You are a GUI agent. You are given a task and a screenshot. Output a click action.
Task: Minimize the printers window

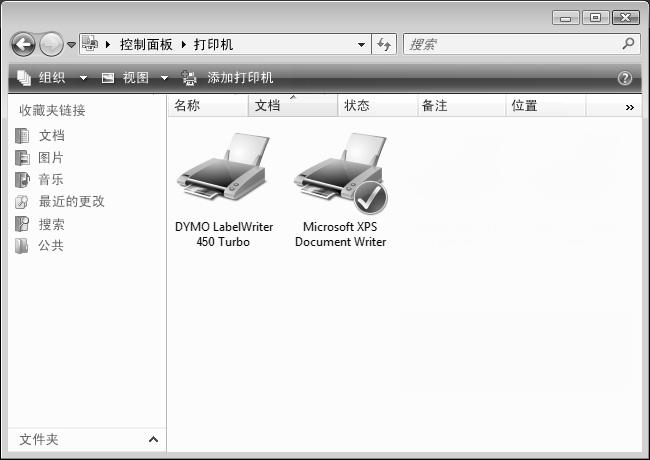tap(565, 18)
